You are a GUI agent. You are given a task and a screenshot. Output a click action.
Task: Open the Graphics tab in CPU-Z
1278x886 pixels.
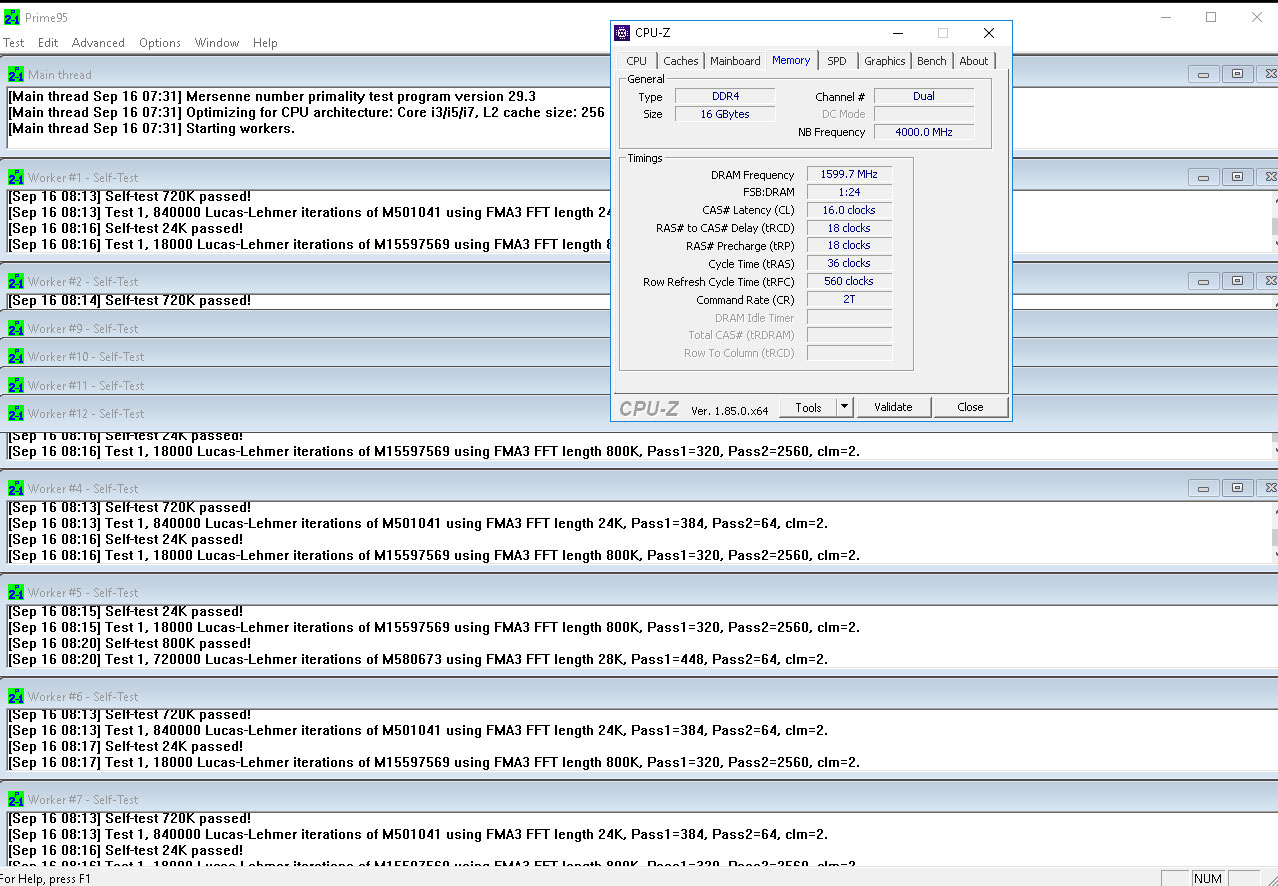885,61
